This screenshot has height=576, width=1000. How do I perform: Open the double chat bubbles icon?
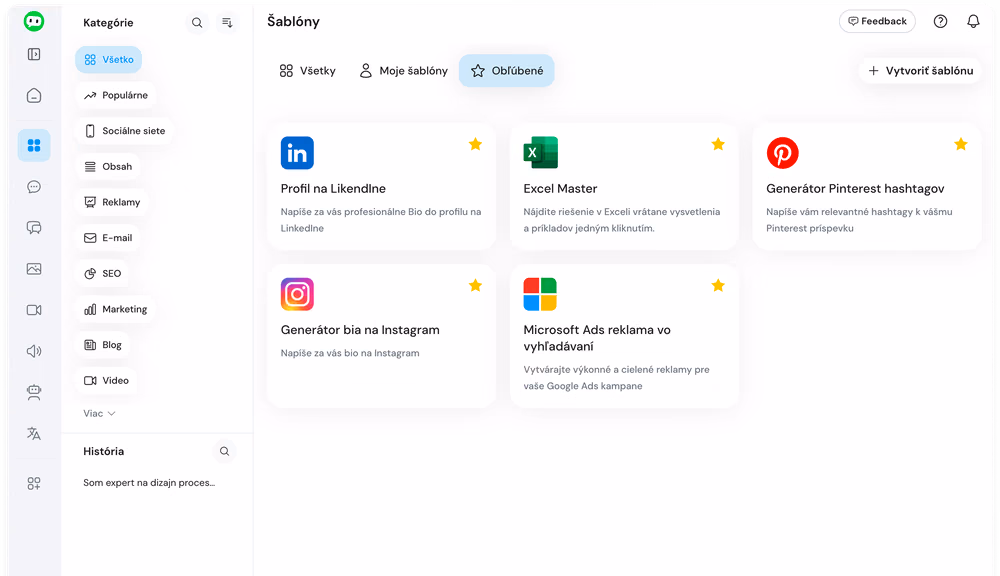point(34,228)
